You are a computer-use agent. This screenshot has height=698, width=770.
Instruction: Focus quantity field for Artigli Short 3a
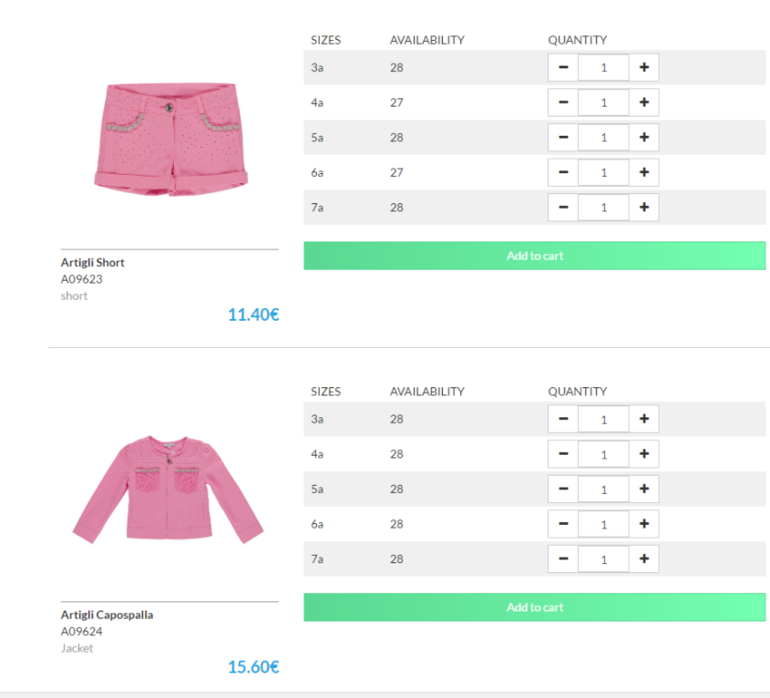coord(603,68)
